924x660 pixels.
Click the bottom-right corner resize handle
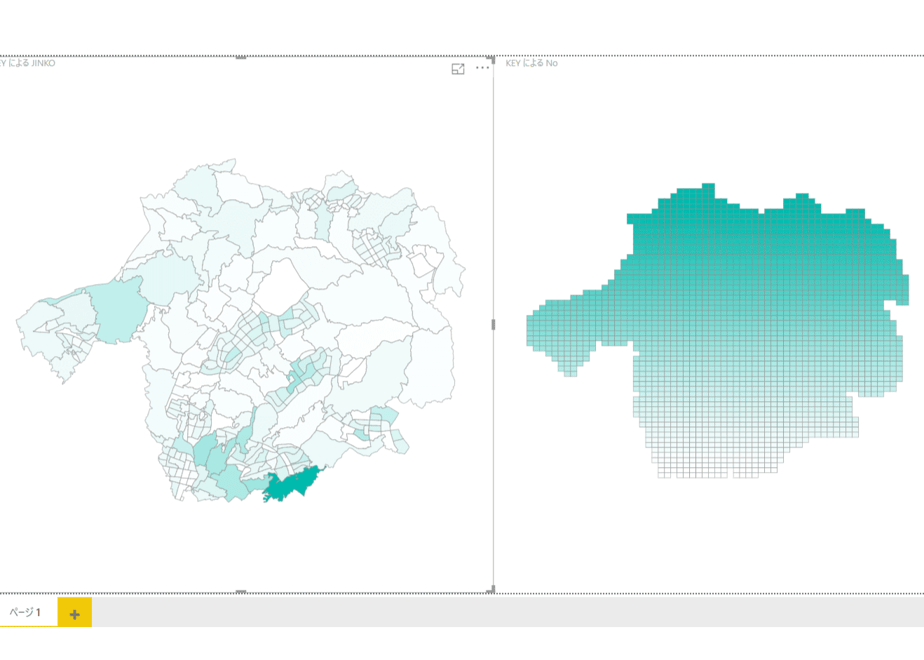tap(491, 589)
